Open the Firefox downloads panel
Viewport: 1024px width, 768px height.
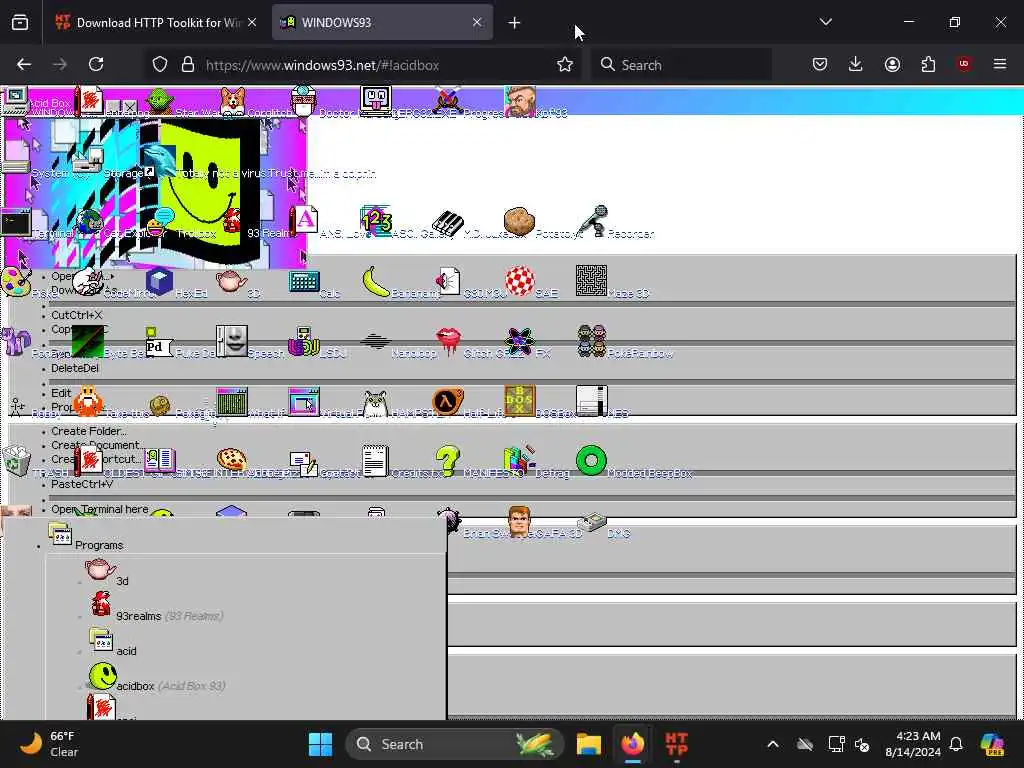point(856,64)
